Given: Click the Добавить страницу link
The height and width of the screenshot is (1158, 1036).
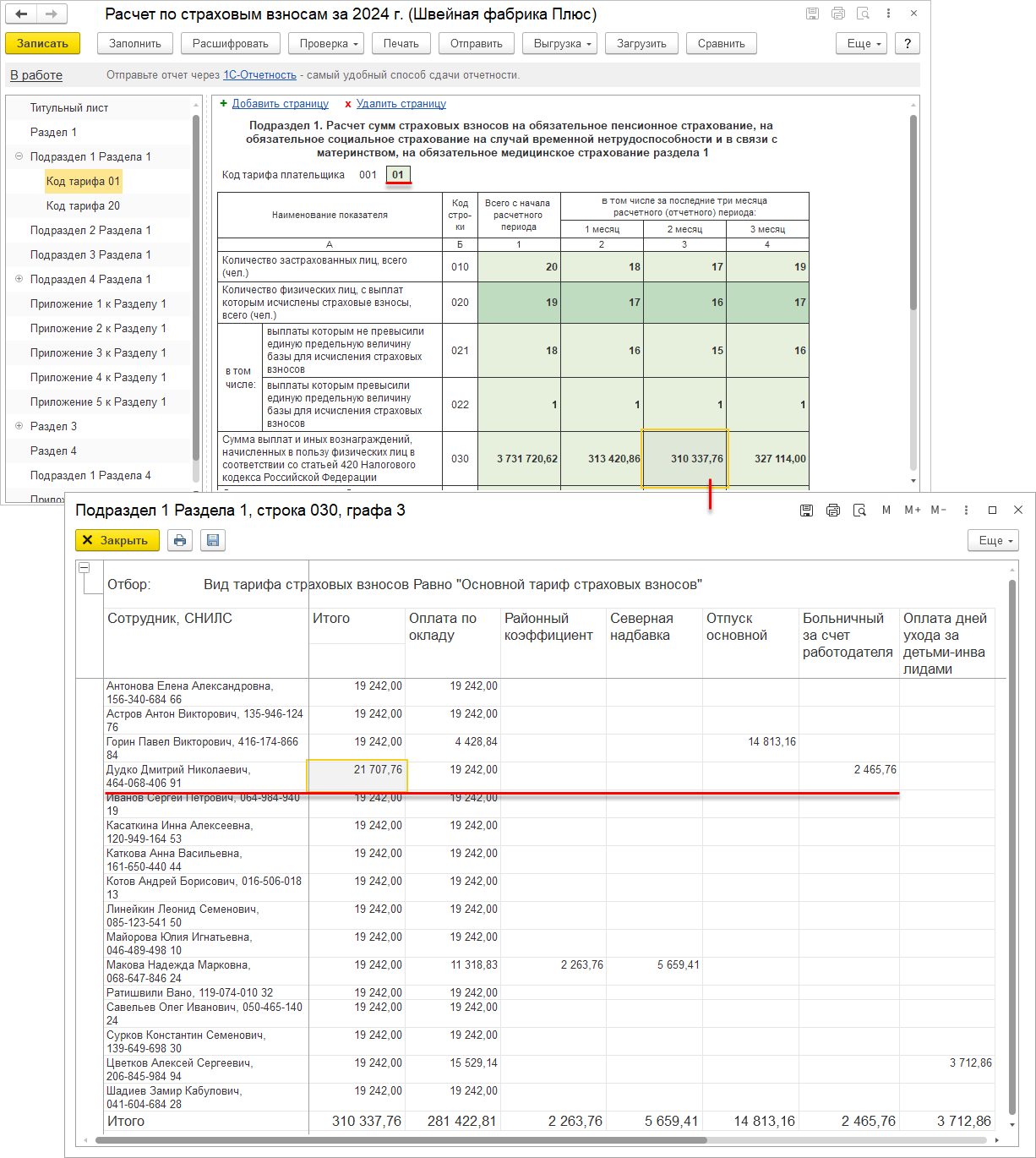Looking at the screenshot, I should pyautogui.click(x=281, y=103).
